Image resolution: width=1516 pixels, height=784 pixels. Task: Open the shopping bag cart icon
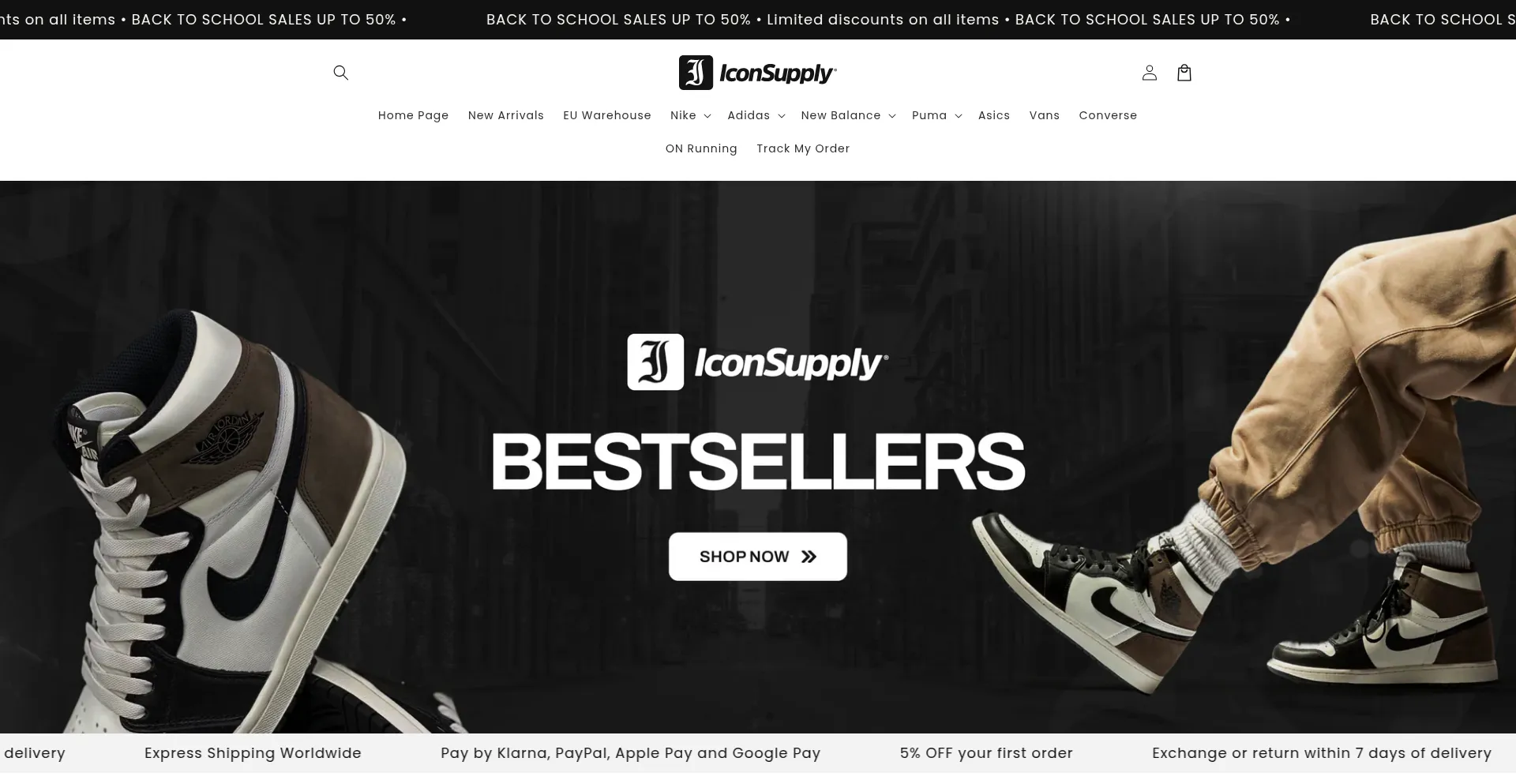[x=1184, y=73]
